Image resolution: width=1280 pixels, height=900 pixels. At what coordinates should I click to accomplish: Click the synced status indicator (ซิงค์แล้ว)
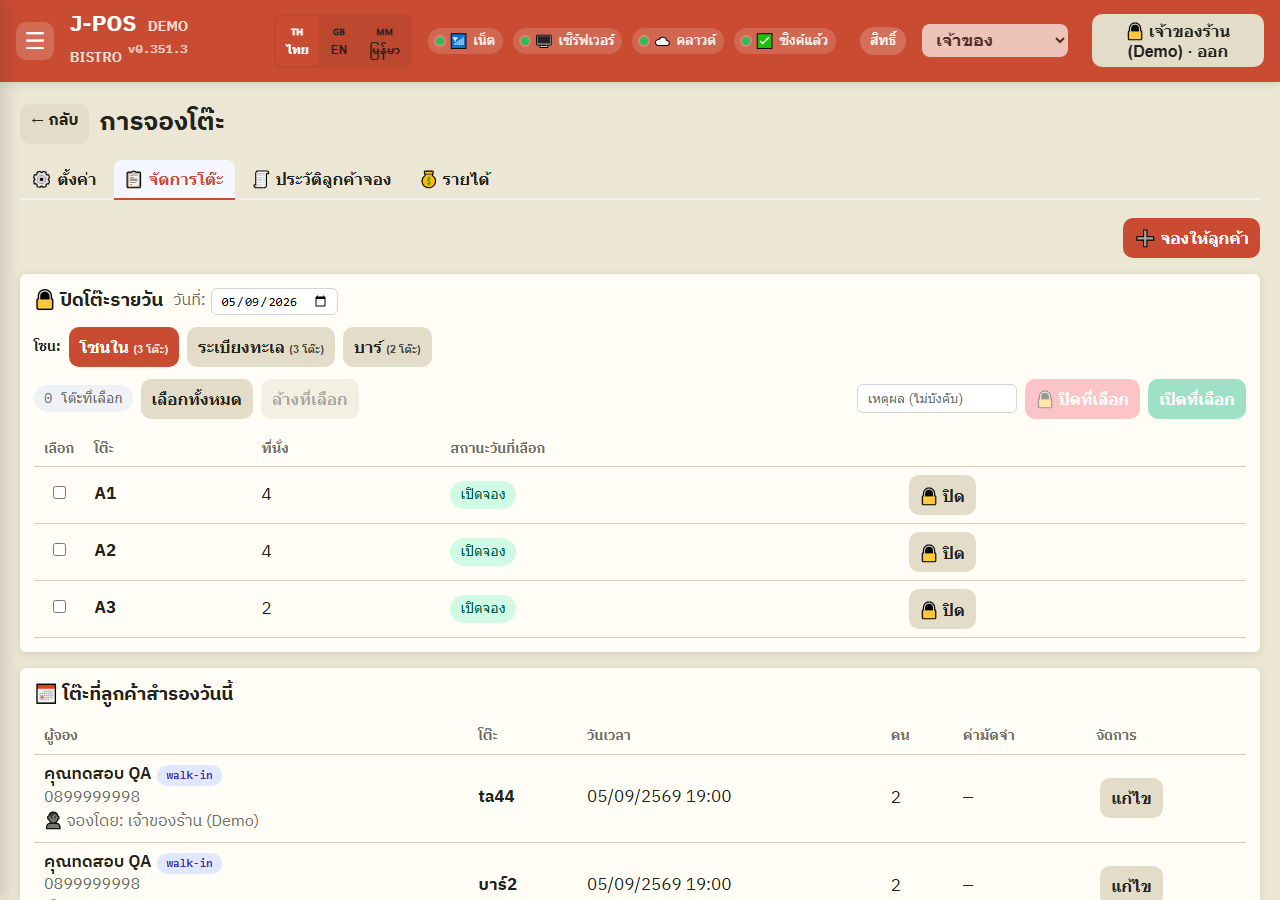click(x=785, y=41)
